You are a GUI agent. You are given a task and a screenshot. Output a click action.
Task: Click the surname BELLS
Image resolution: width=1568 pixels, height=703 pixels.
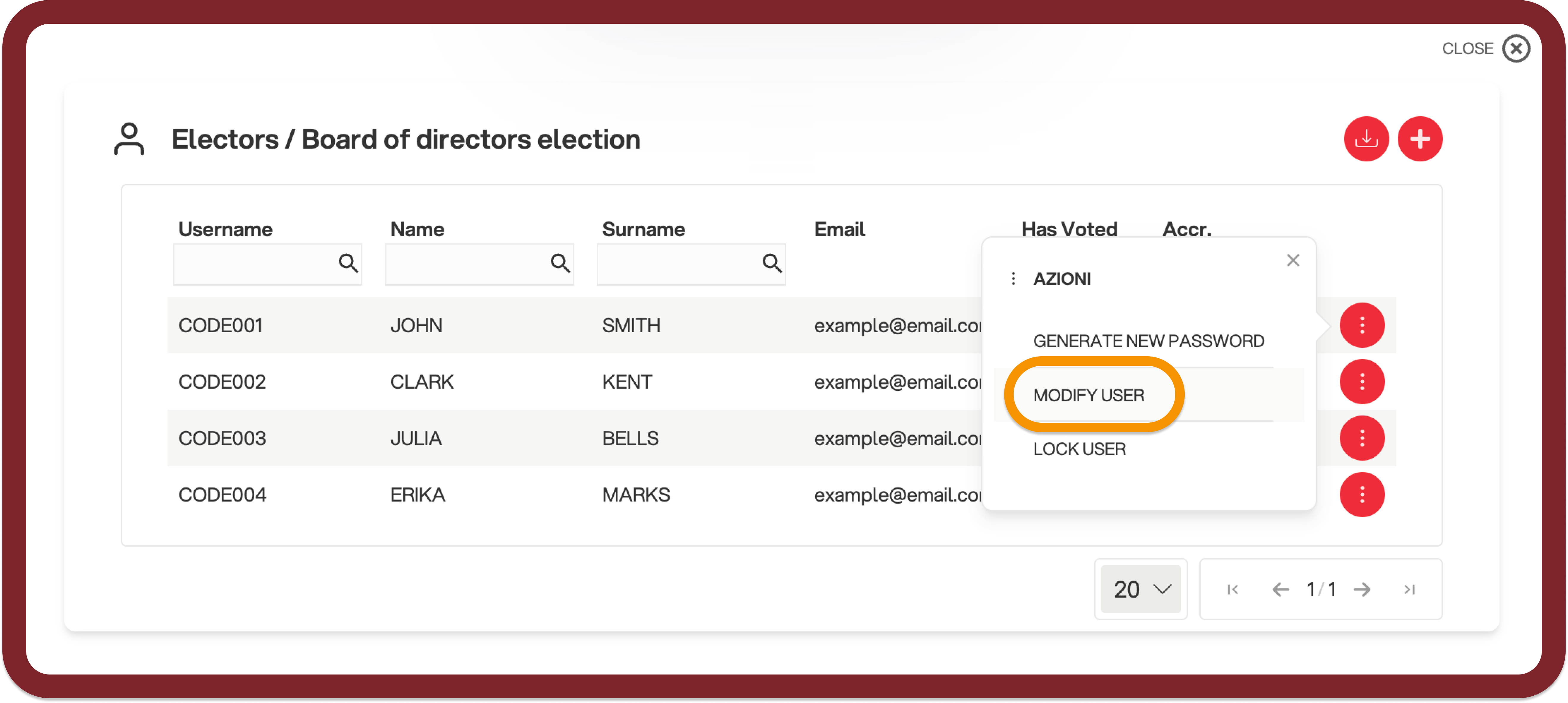[x=631, y=438]
